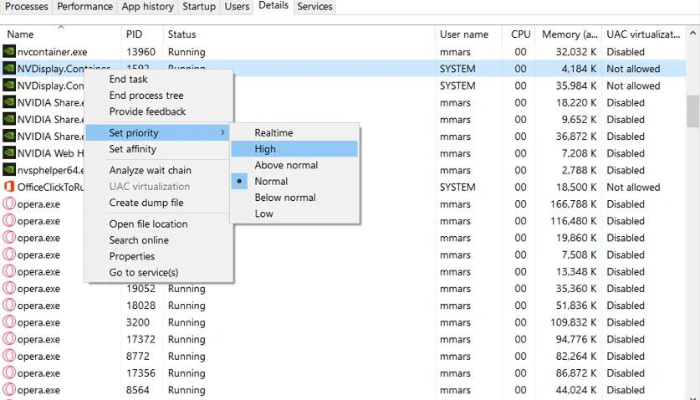Click the Opera icon for PID 17356

[x=9, y=373]
